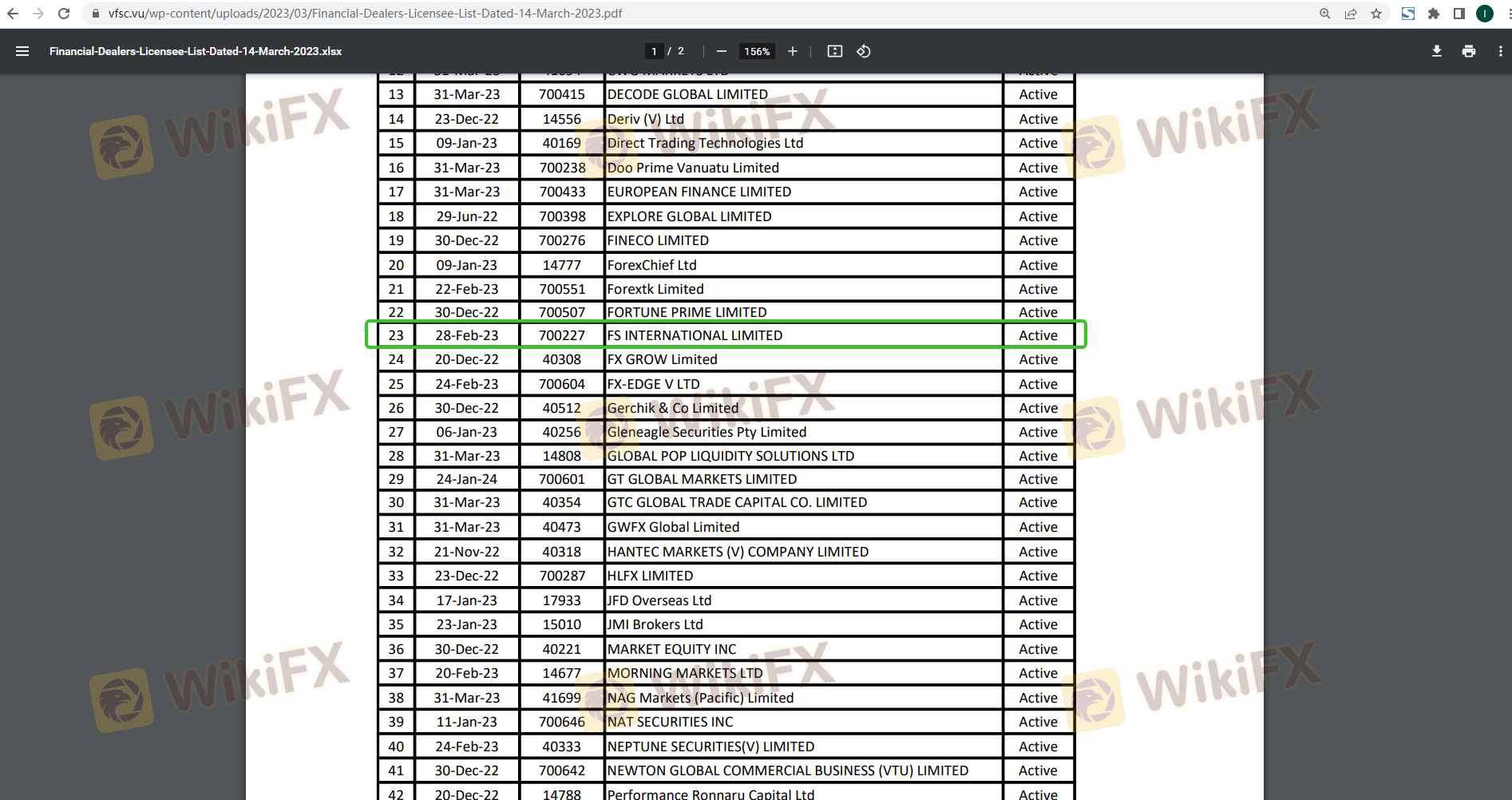
Task: Click the share page icon
Action: 1351,14
